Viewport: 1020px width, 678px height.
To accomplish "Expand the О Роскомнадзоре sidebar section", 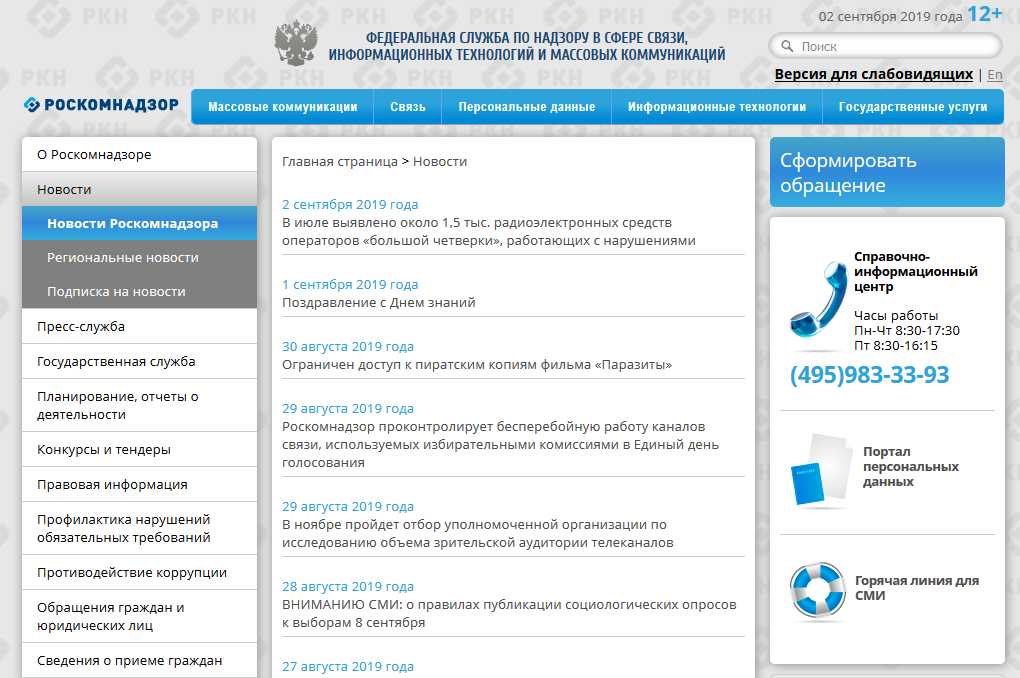I will click(x=139, y=155).
